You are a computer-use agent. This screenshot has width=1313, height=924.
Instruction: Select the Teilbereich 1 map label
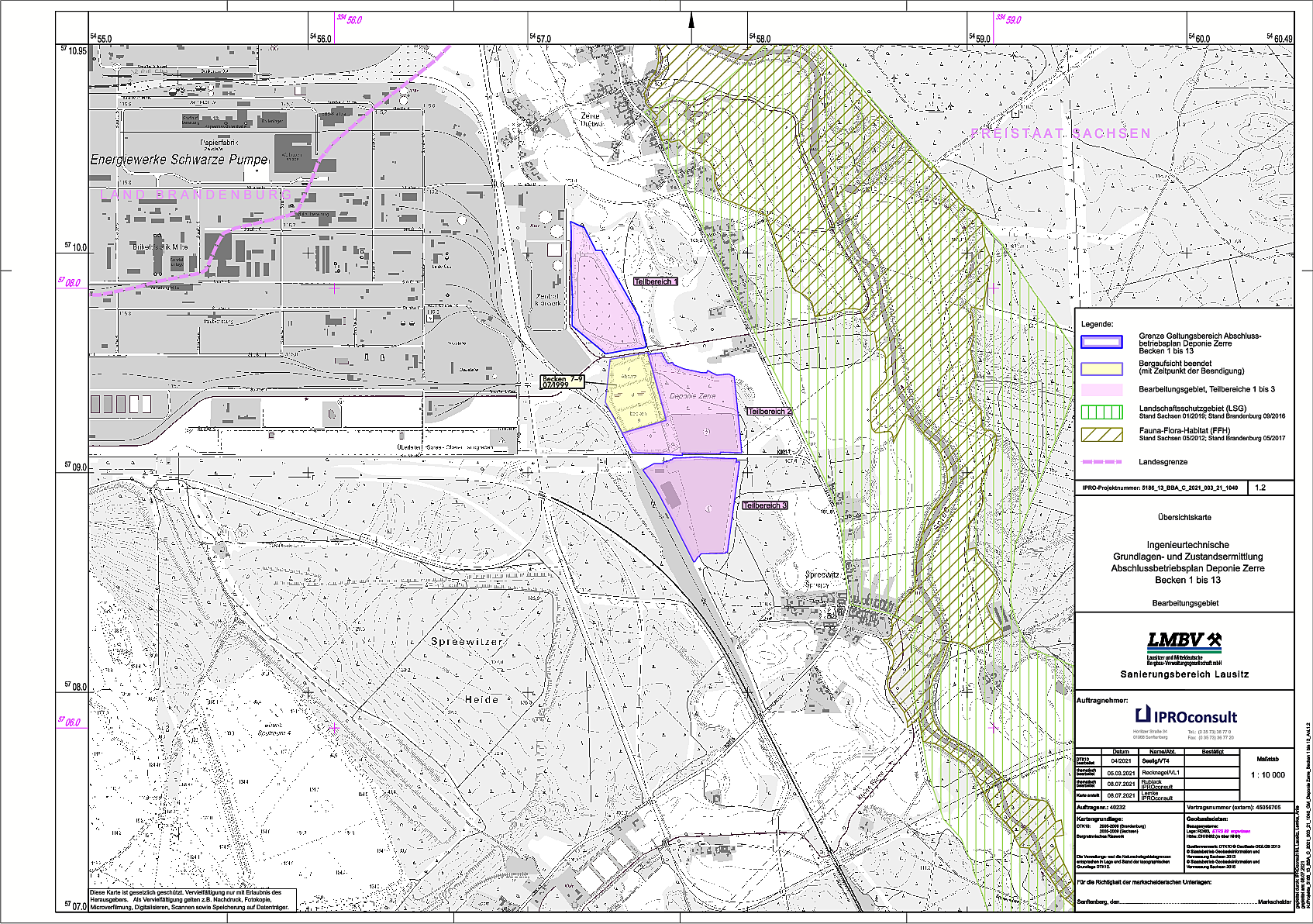pos(655,282)
